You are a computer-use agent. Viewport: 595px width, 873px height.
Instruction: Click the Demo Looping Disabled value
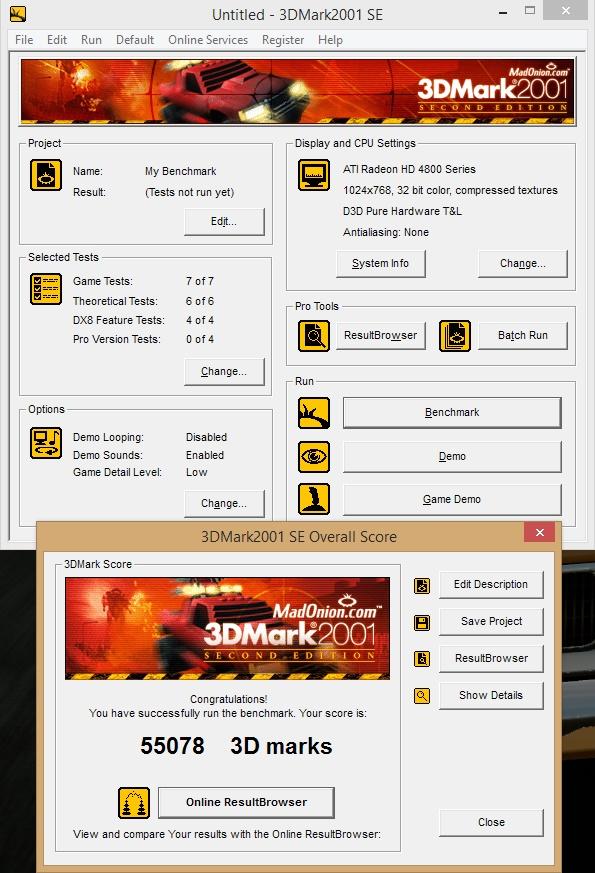tap(206, 438)
